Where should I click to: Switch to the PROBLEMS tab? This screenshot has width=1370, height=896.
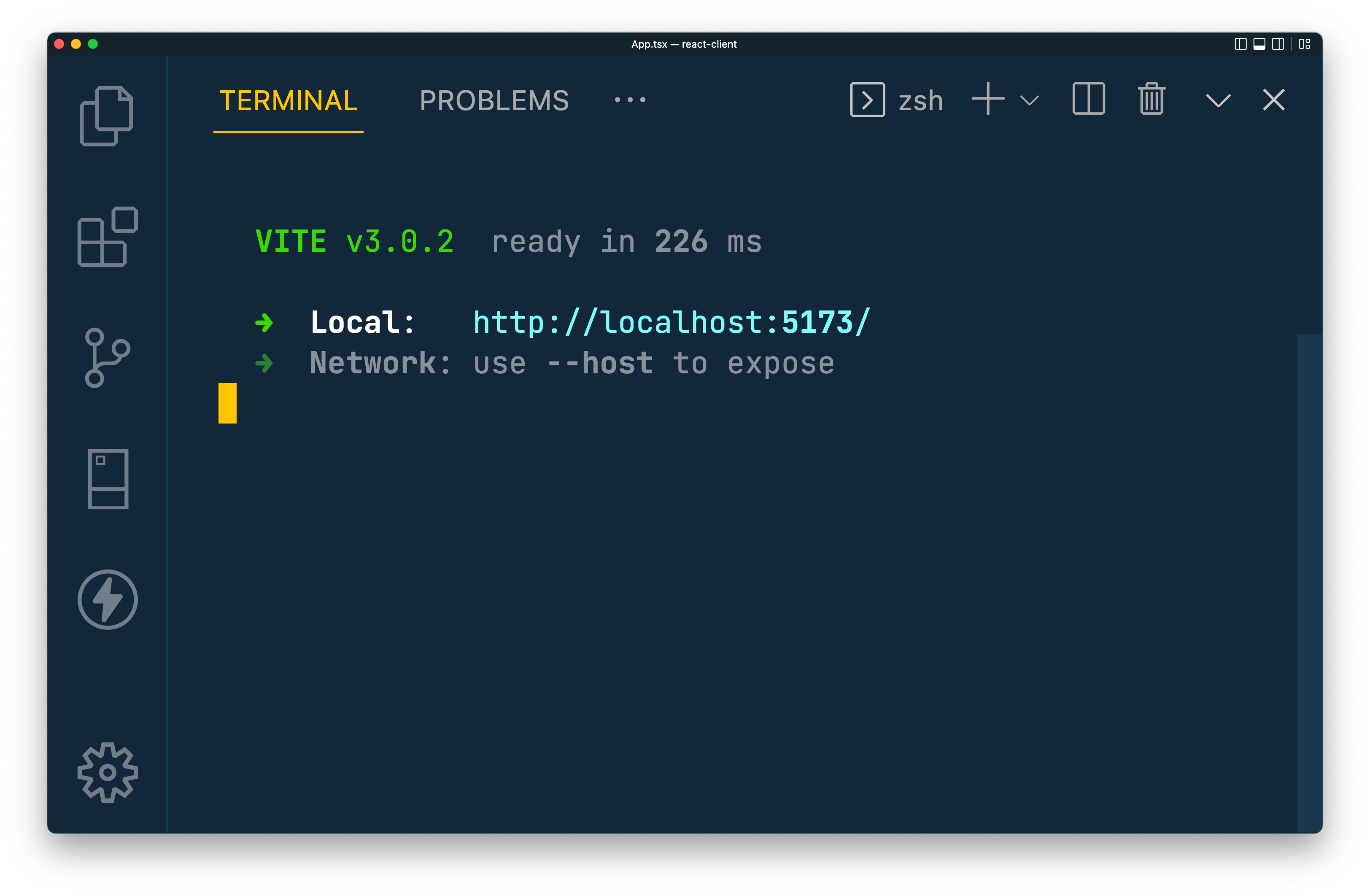(494, 101)
